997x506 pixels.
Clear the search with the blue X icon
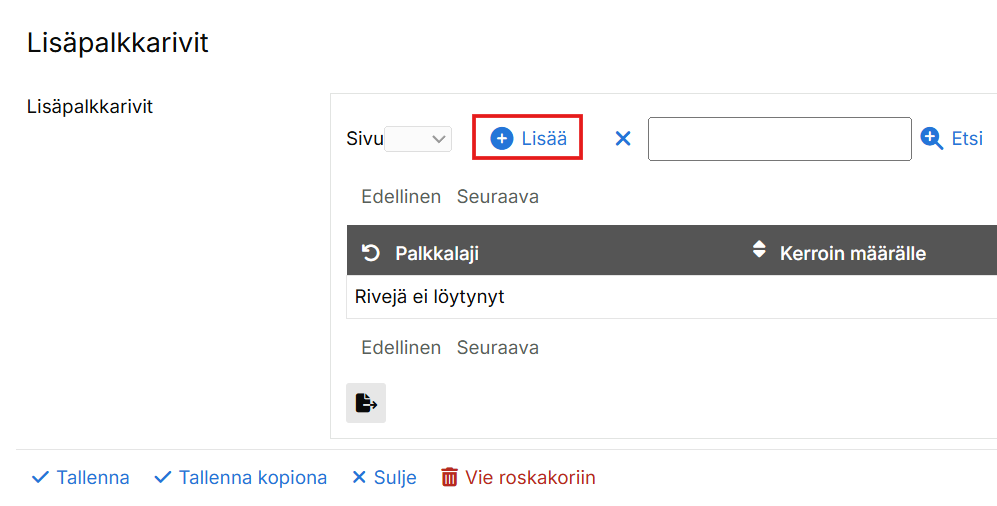623,139
